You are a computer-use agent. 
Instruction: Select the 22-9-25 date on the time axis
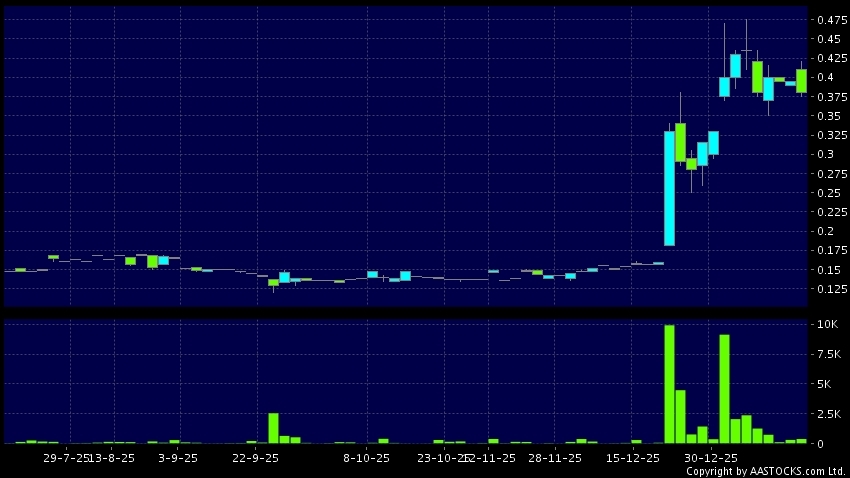pyautogui.click(x=256, y=458)
